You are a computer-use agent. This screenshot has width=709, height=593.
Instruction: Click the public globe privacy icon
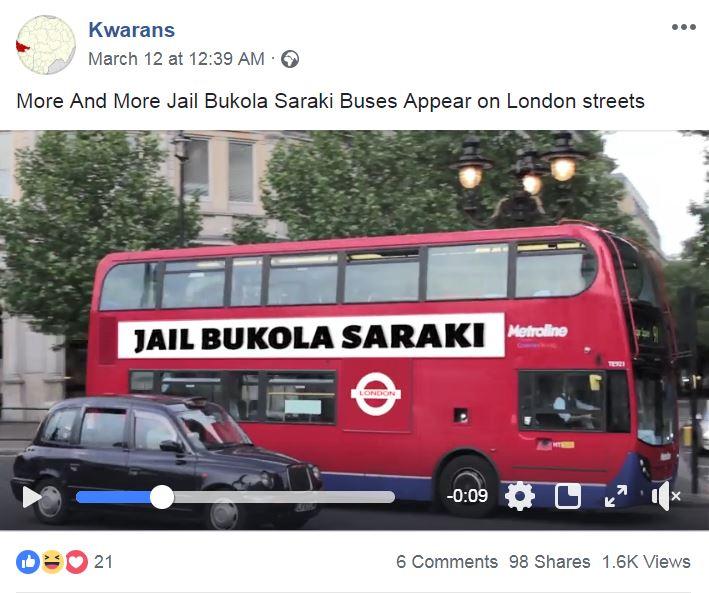click(290, 59)
